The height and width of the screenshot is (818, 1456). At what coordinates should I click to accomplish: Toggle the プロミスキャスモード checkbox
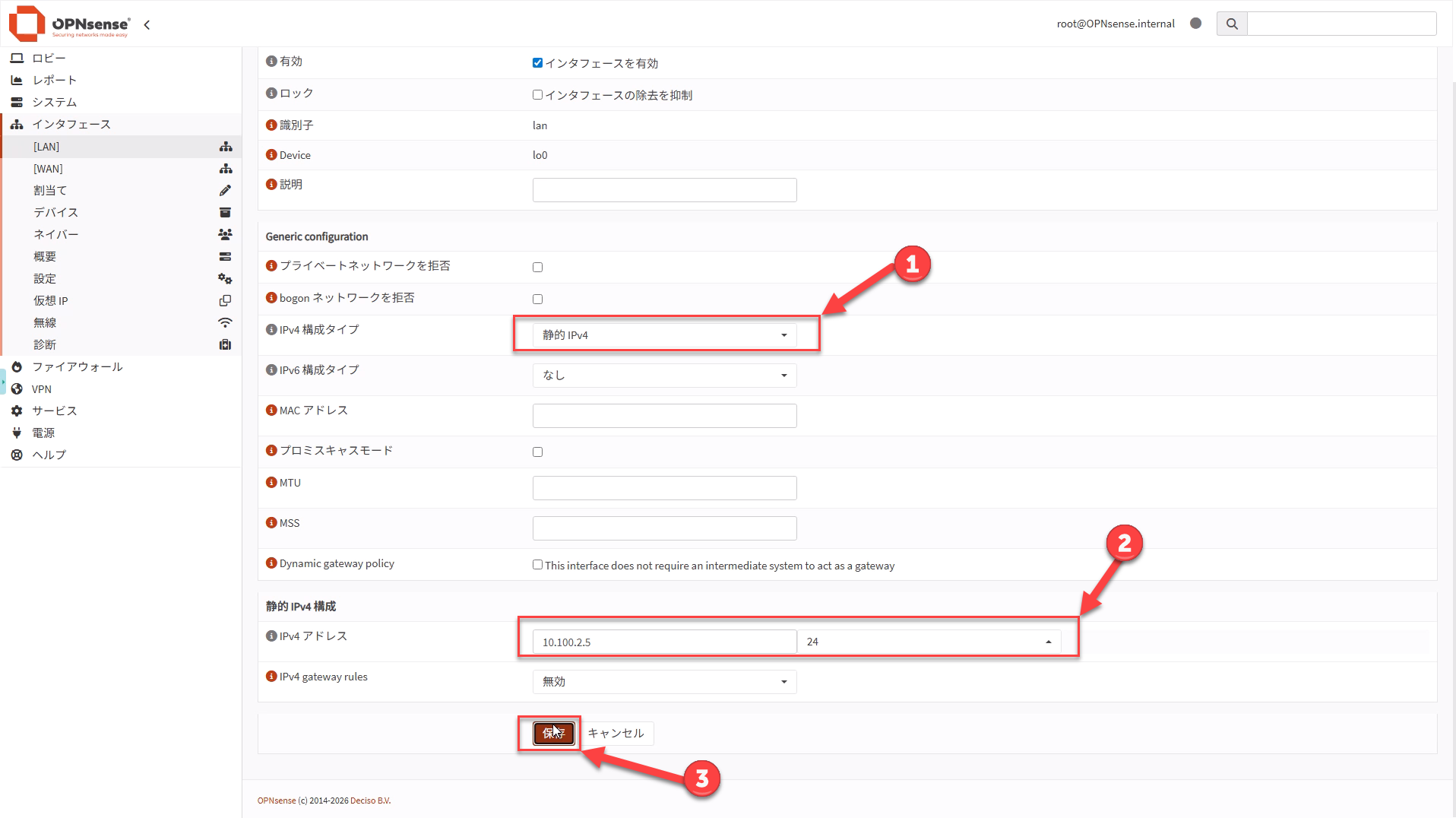pyautogui.click(x=537, y=452)
